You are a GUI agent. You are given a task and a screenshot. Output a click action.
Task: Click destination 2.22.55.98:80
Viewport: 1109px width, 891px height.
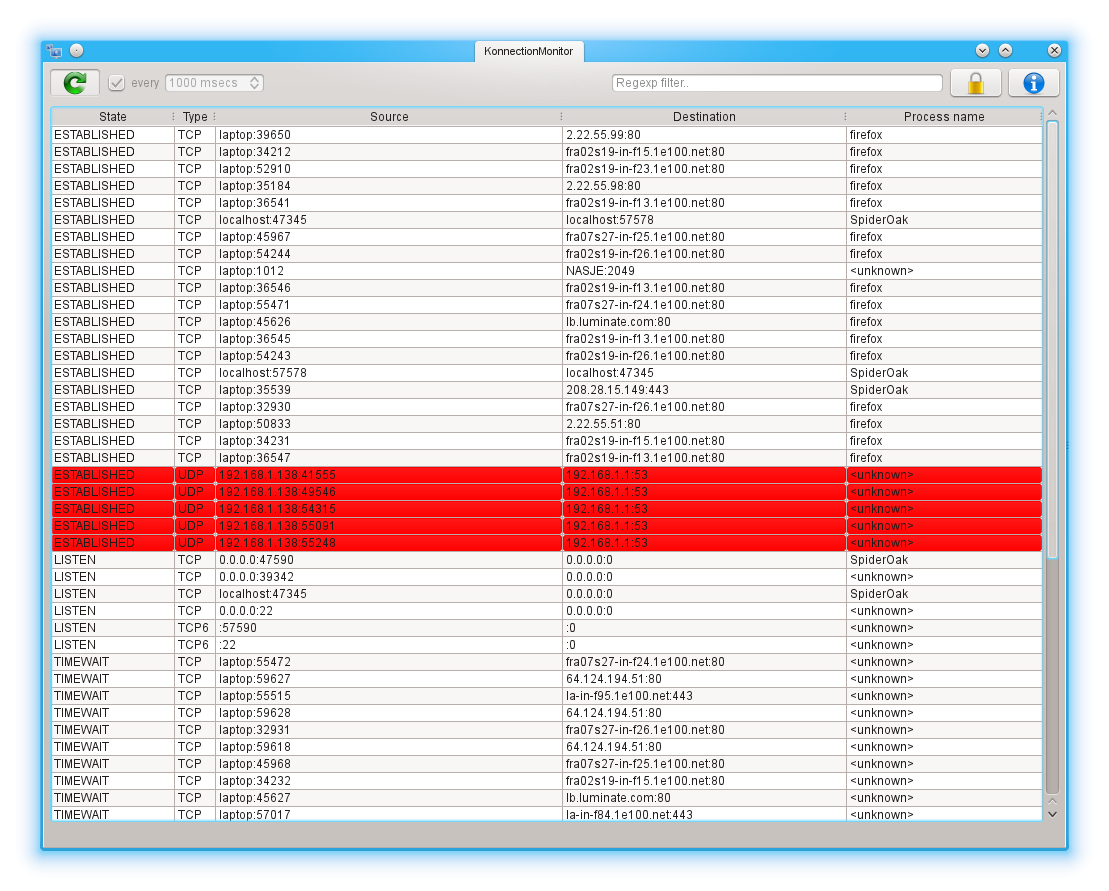tap(603, 186)
